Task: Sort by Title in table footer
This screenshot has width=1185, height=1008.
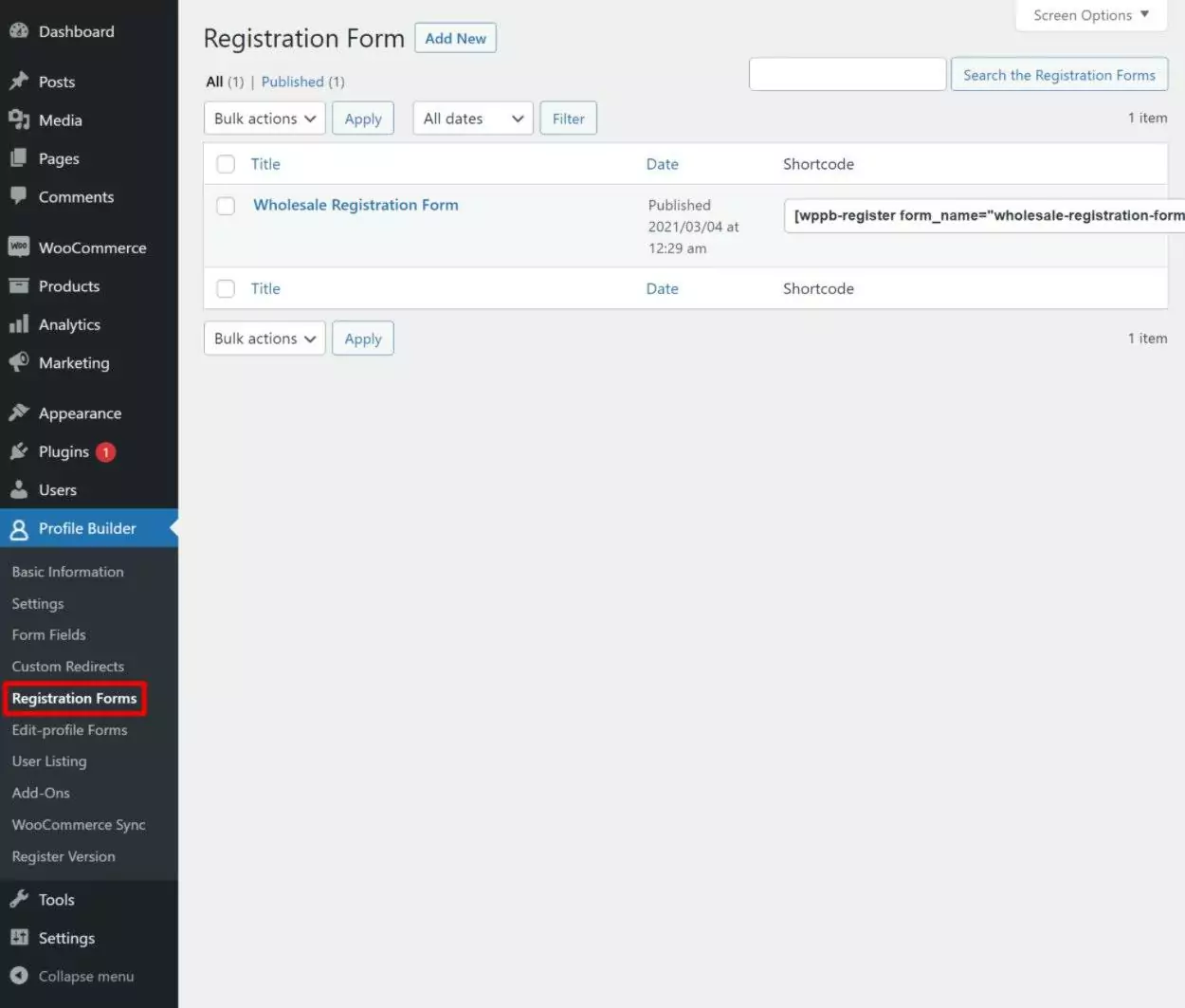Action: 265,288
